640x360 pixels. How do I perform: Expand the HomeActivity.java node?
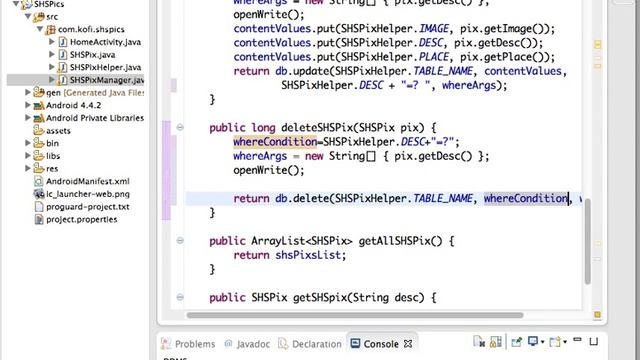tap(52, 42)
